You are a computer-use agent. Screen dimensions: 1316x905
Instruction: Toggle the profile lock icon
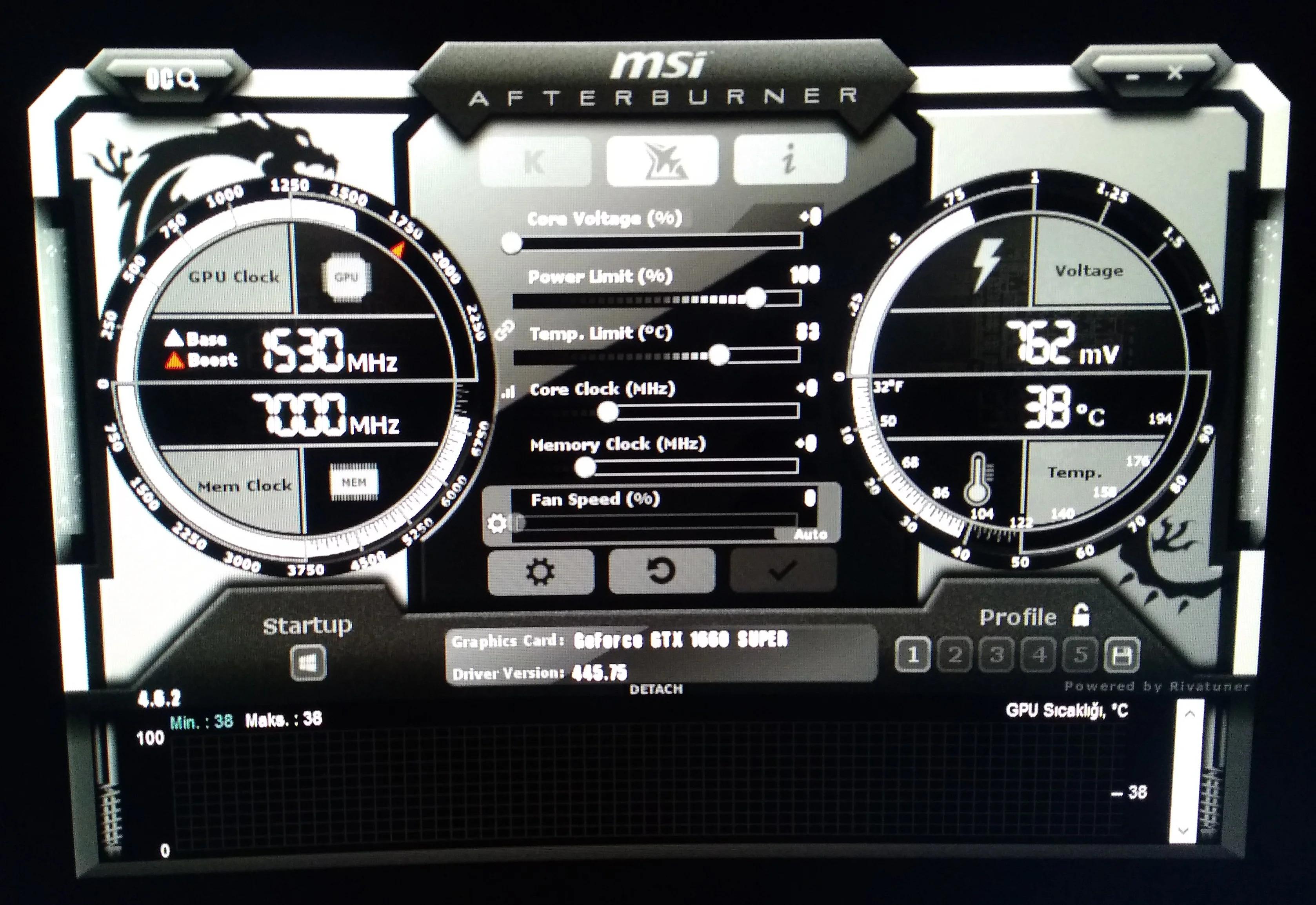pyautogui.click(x=1081, y=615)
